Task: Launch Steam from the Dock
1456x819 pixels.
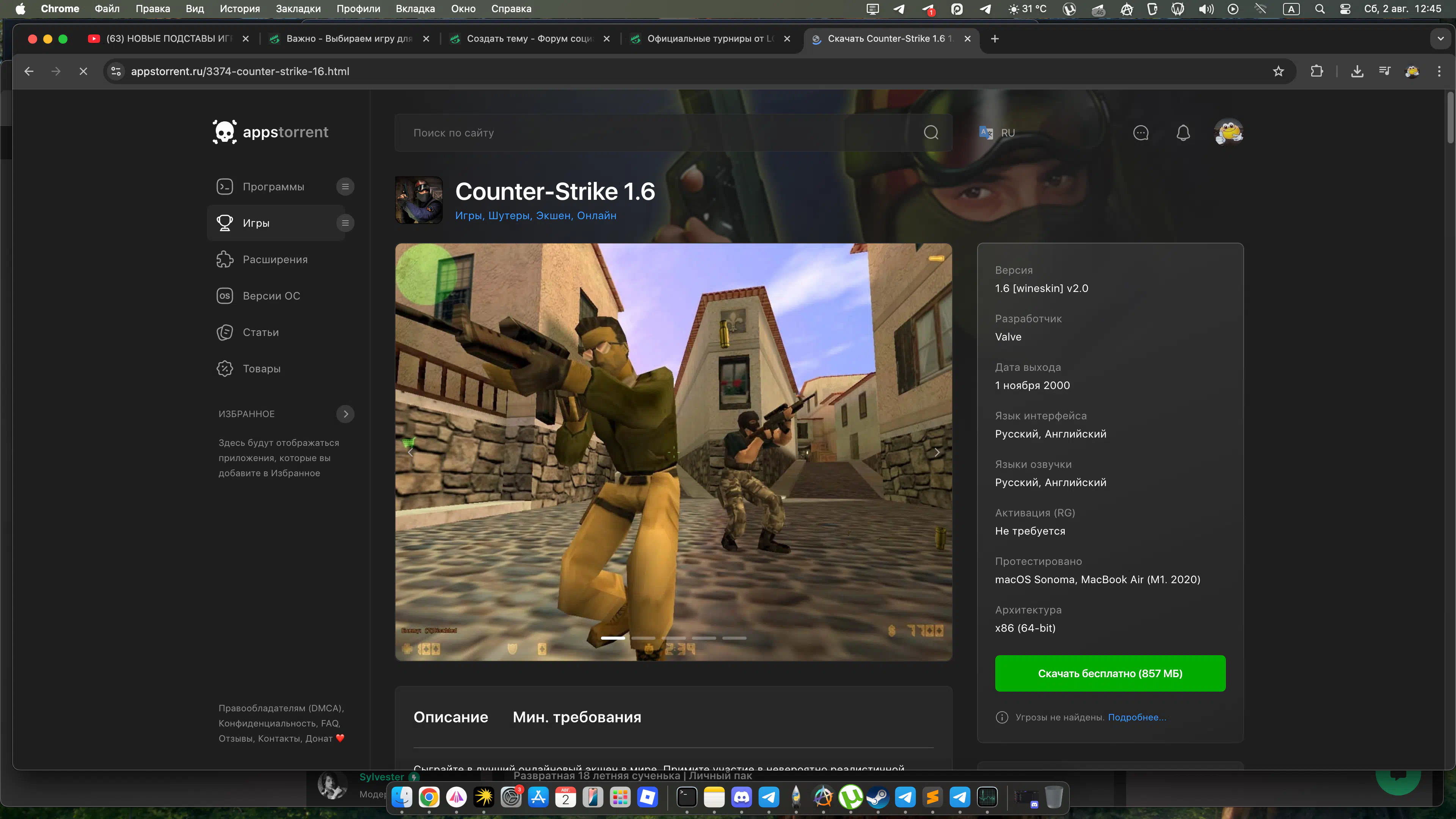Action: [878, 797]
